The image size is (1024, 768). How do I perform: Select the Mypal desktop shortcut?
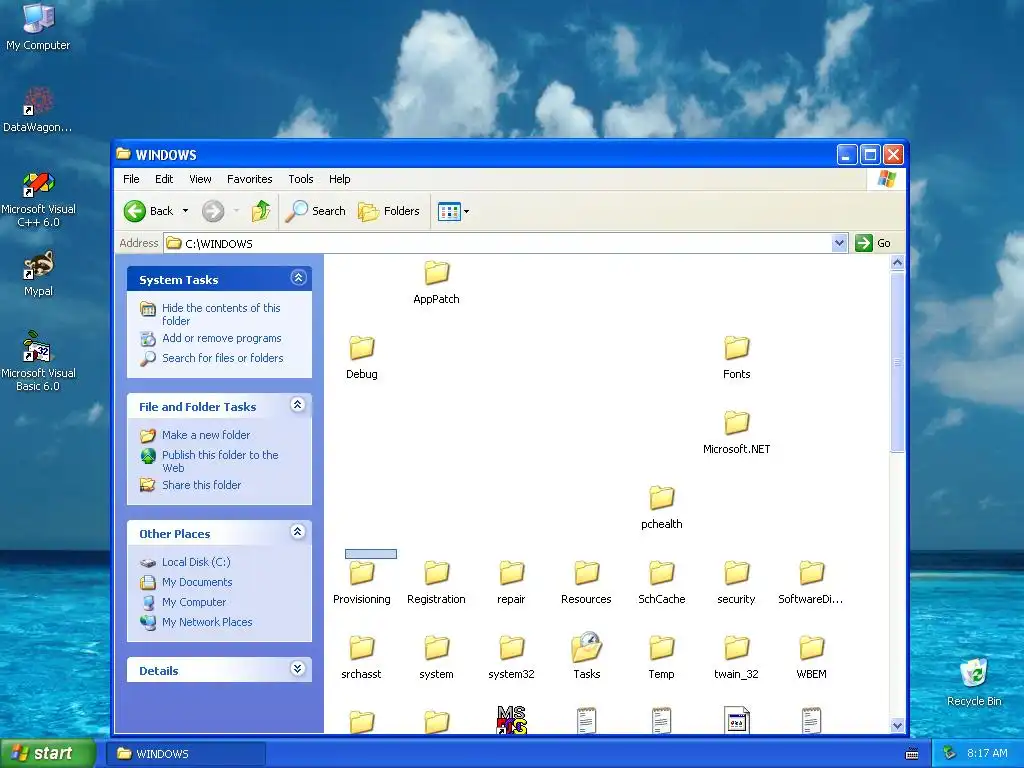pyautogui.click(x=38, y=274)
